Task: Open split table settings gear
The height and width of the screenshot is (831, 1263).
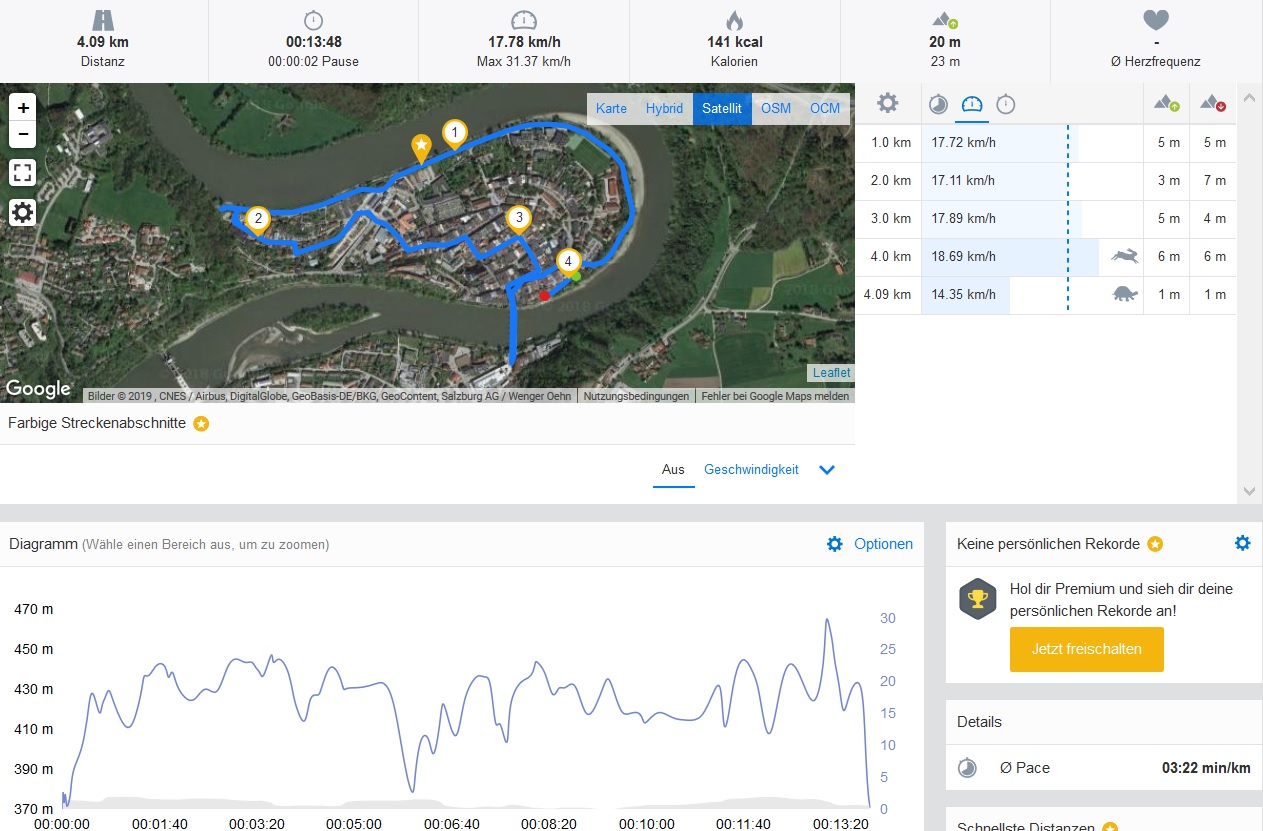Action: [x=887, y=103]
